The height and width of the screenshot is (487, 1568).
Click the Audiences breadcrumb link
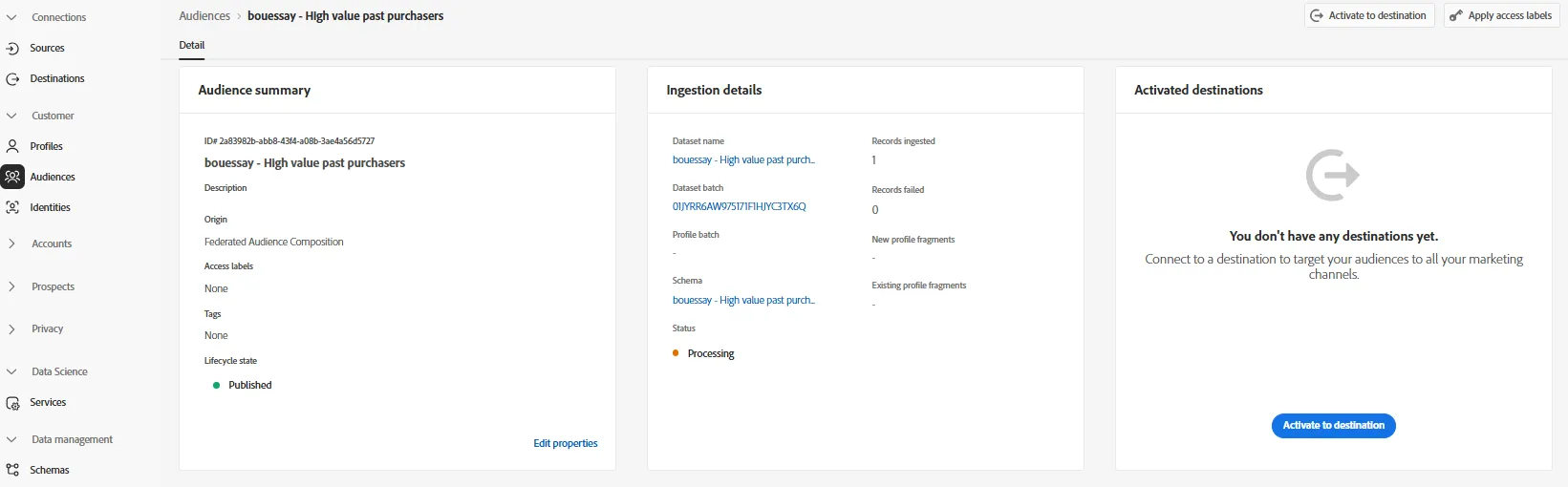(204, 16)
